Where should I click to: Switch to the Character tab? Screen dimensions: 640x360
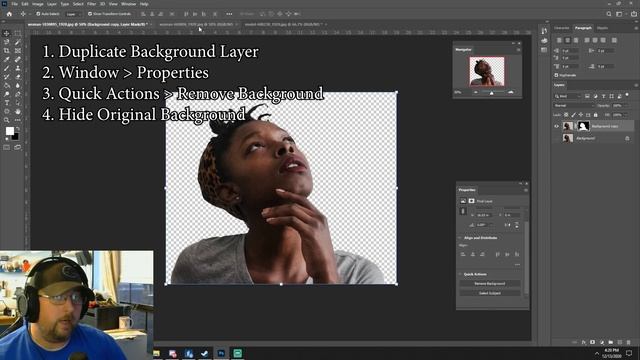point(562,28)
